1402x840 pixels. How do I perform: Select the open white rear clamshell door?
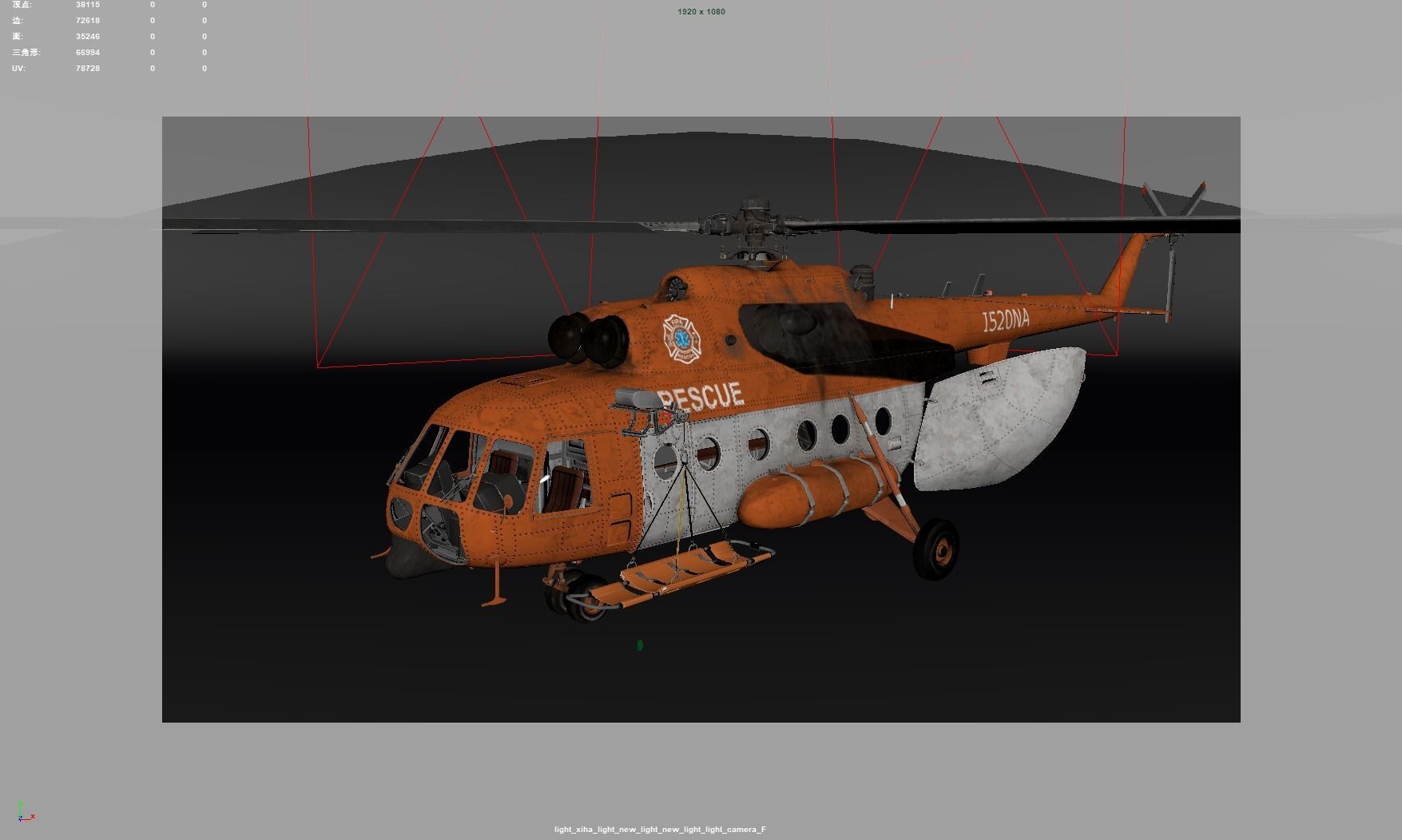[x=999, y=419]
